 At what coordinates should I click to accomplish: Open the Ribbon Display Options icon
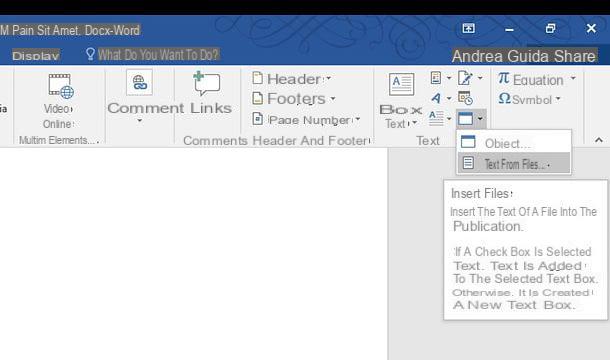[x=468, y=28]
